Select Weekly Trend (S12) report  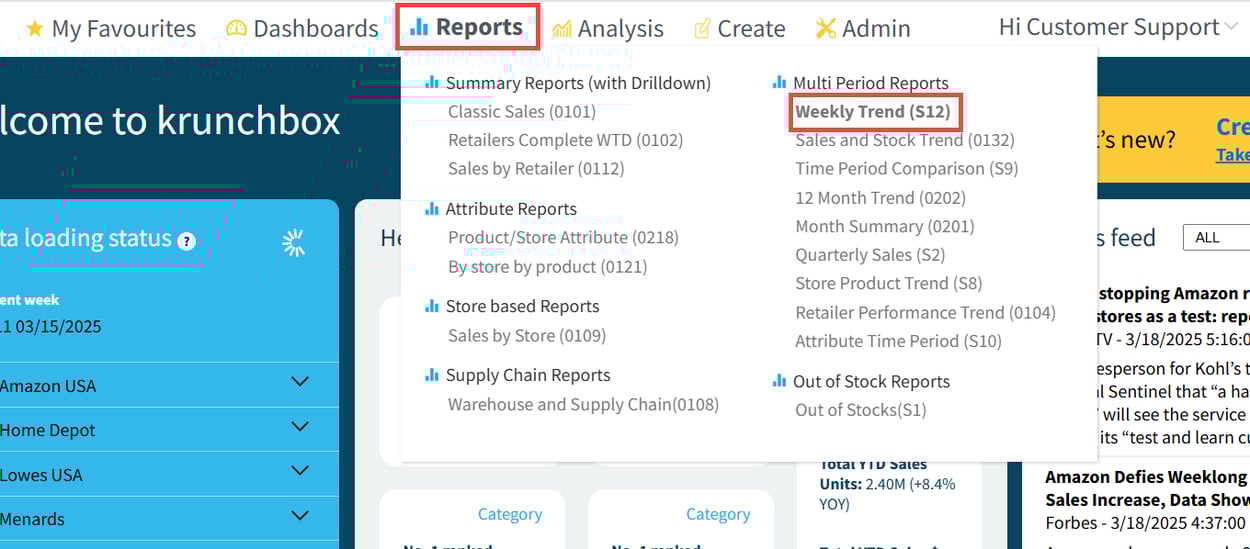872,112
